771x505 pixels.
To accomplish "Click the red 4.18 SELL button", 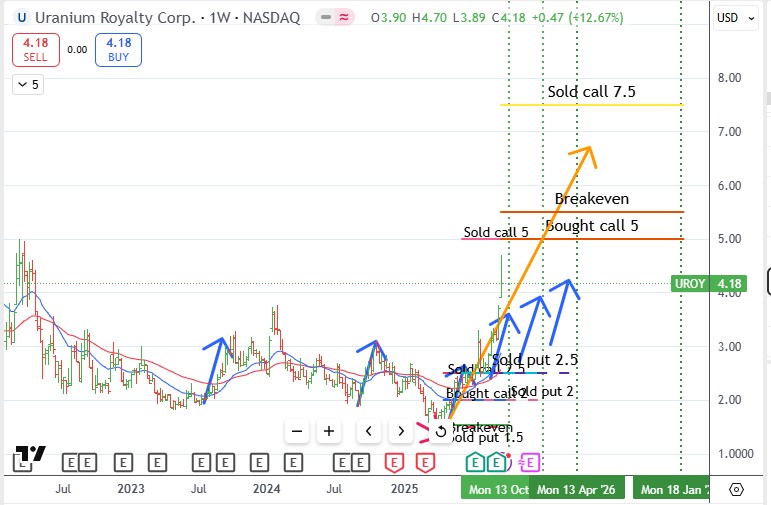I will 36,50.
